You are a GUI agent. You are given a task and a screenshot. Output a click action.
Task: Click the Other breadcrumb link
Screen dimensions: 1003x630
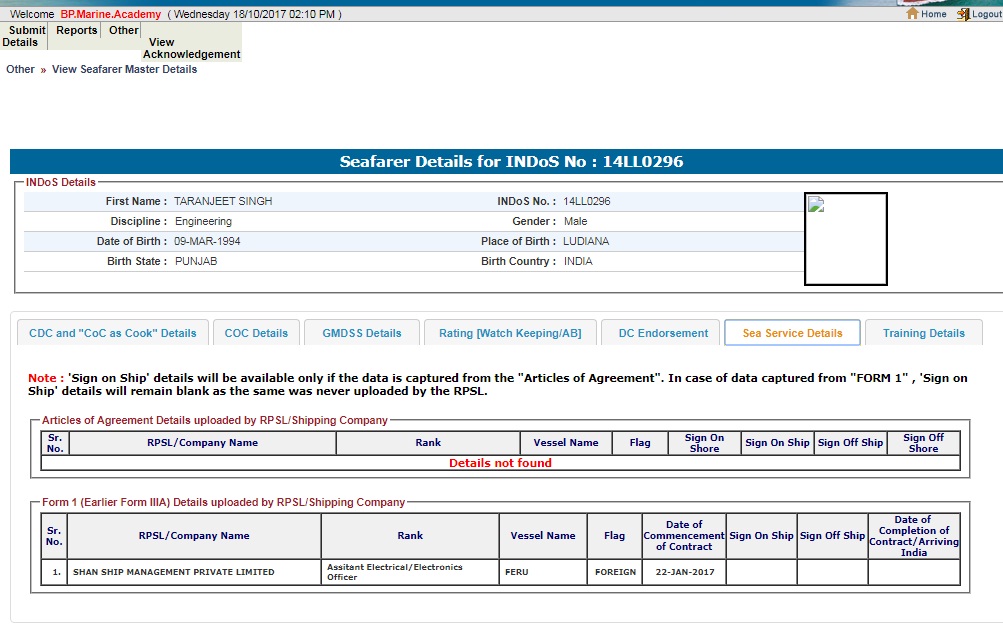pos(20,69)
